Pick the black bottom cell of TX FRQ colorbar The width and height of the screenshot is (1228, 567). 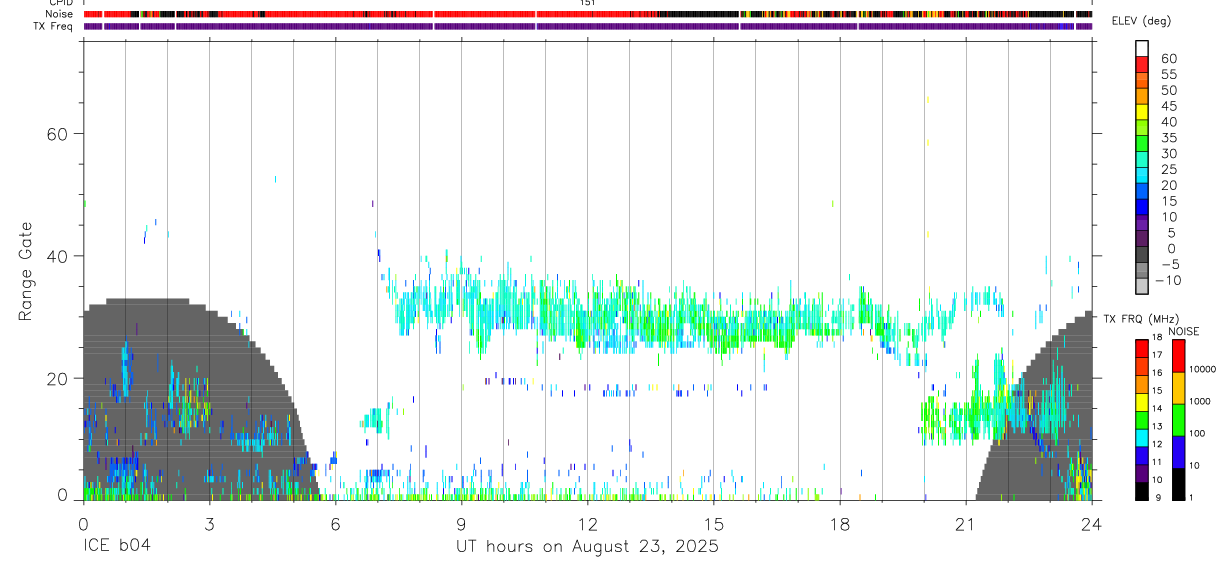tap(1142, 492)
